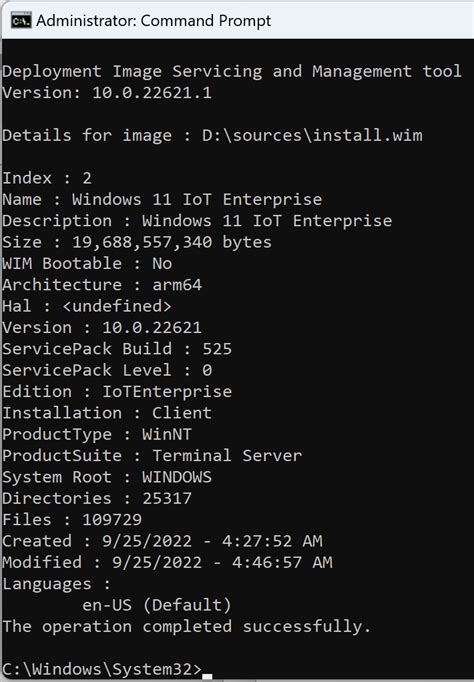Click the 'Index : 2' line
The height and width of the screenshot is (682, 474).
tap(47, 178)
